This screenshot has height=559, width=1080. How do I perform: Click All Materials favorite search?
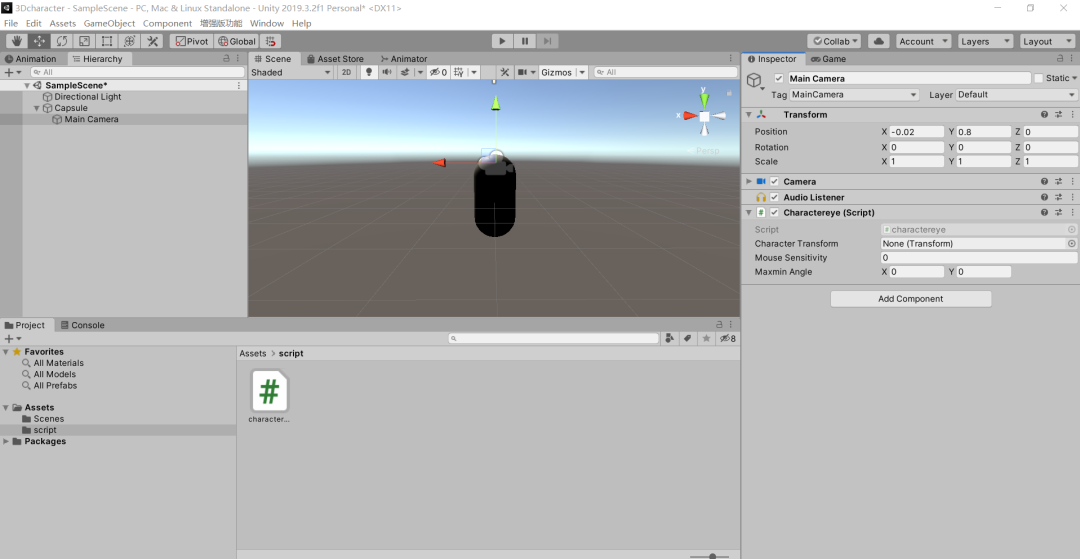59,363
